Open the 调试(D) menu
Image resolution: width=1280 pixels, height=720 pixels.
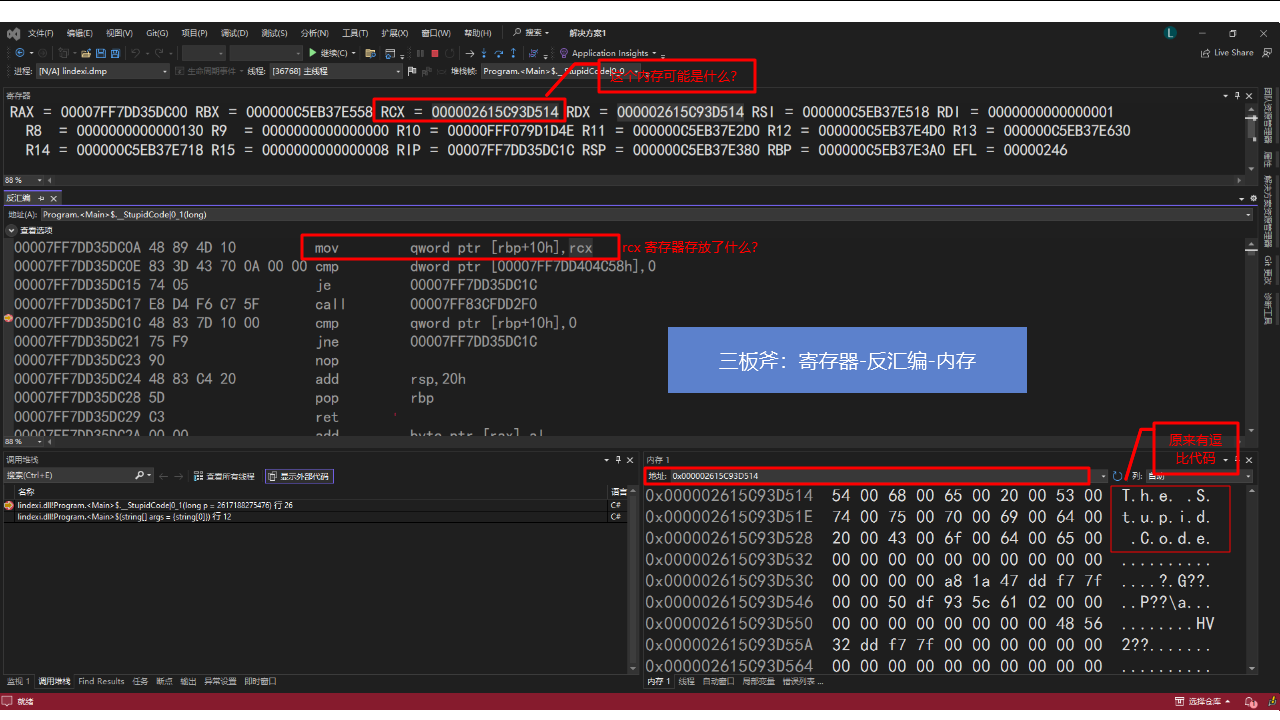click(233, 33)
